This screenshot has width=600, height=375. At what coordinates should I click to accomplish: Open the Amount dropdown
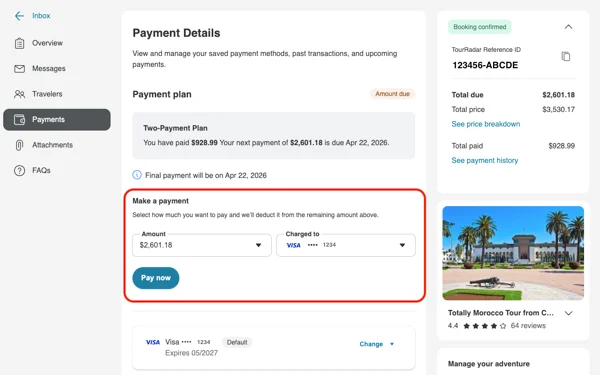pos(202,245)
